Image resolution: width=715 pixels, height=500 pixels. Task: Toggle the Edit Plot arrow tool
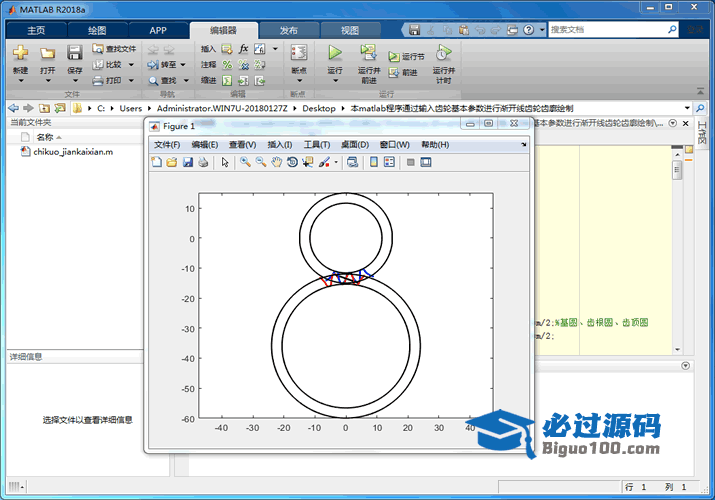click(225, 162)
